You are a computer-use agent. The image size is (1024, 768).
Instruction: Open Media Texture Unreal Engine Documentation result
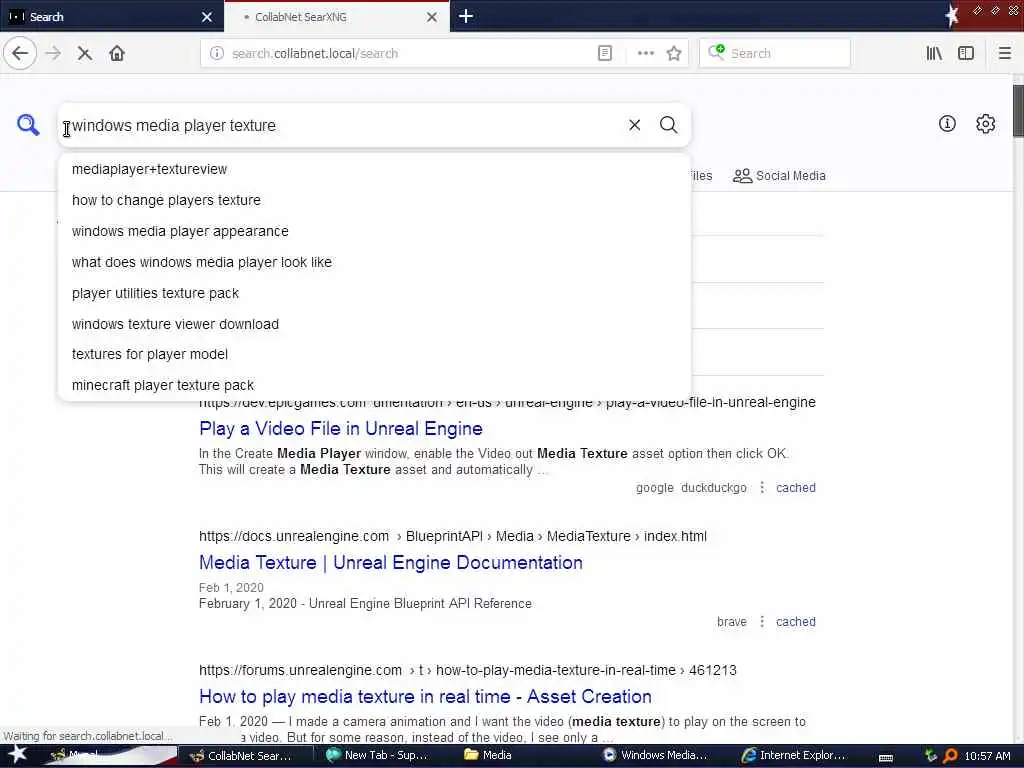tap(391, 562)
